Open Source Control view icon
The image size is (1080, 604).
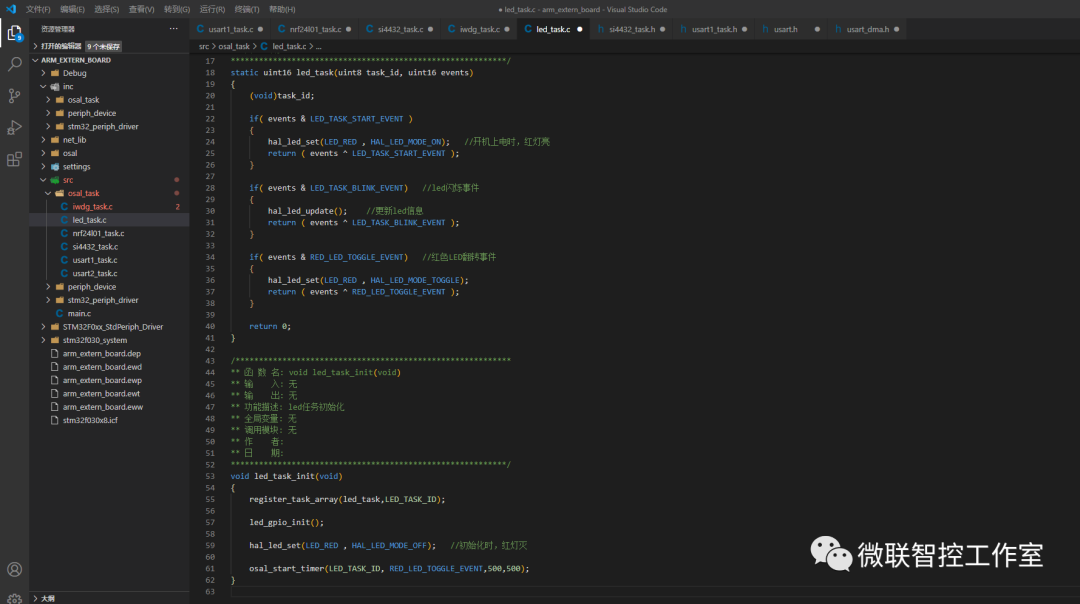(x=15, y=96)
